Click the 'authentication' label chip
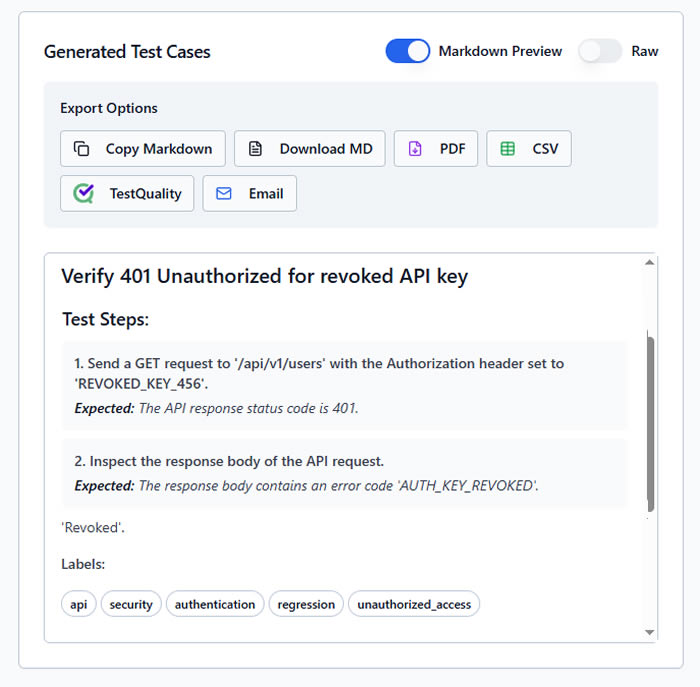This screenshot has height=687, width=700. coord(215,604)
